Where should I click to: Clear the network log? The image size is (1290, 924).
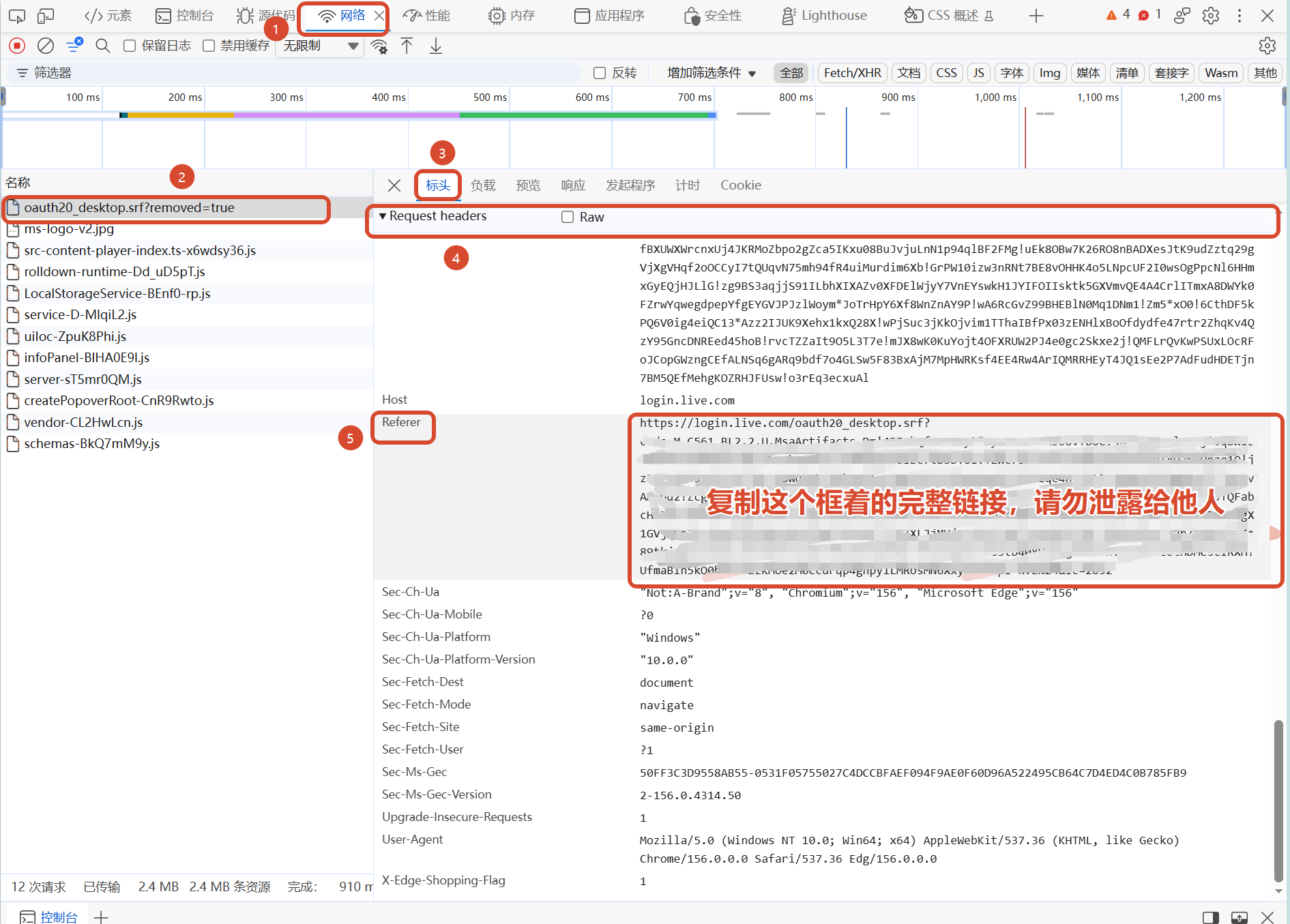point(46,46)
